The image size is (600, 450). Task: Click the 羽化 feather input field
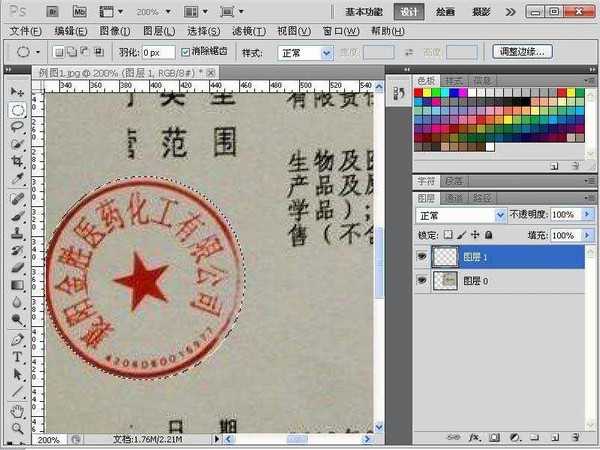click(158, 52)
